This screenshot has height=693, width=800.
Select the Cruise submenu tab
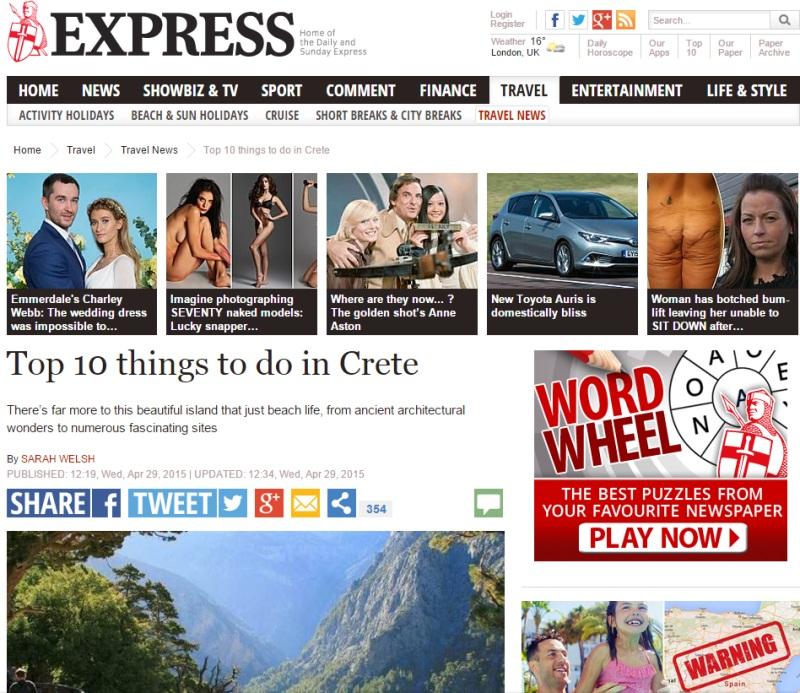282,115
